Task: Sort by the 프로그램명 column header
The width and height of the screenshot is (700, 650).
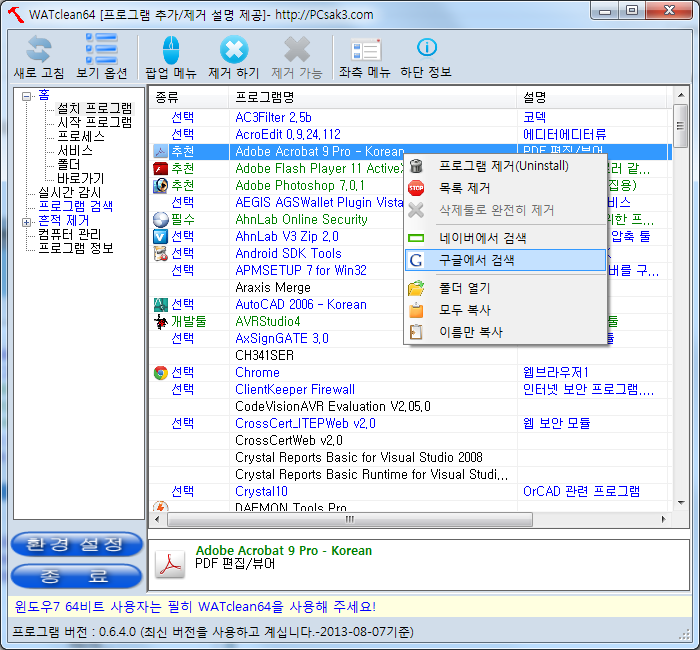Action: [x=372, y=97]
